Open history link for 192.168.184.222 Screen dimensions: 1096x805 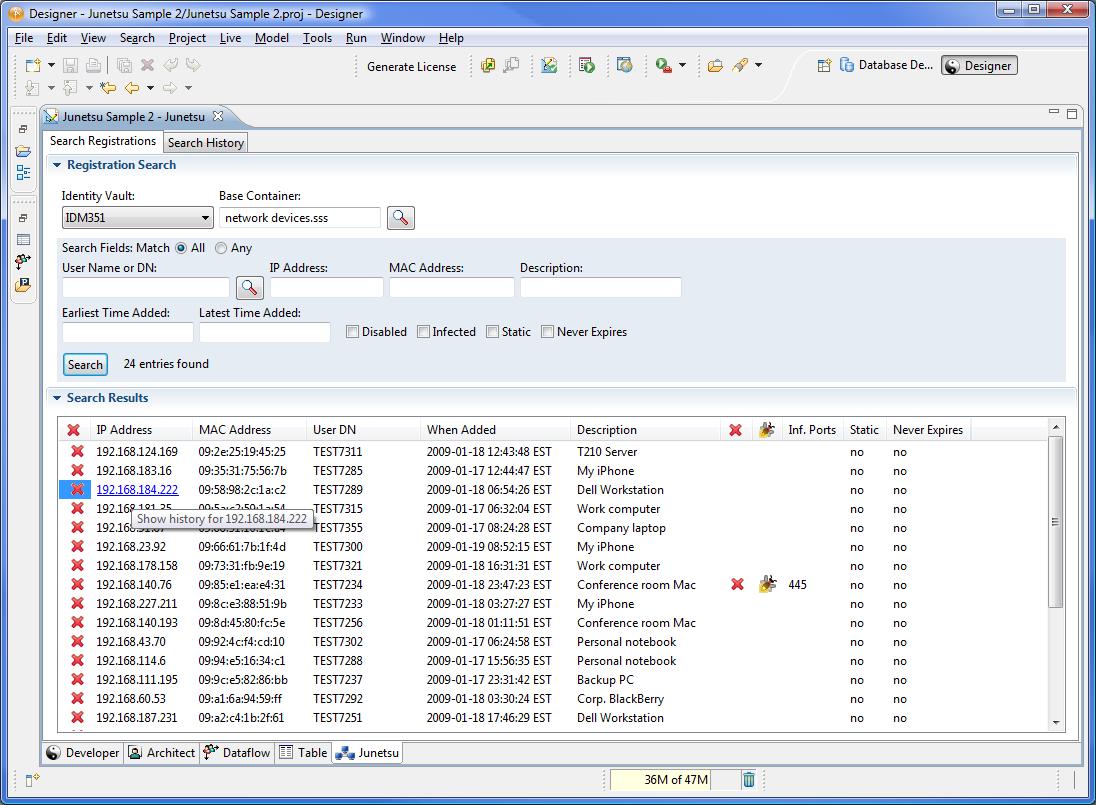point(137,490)
